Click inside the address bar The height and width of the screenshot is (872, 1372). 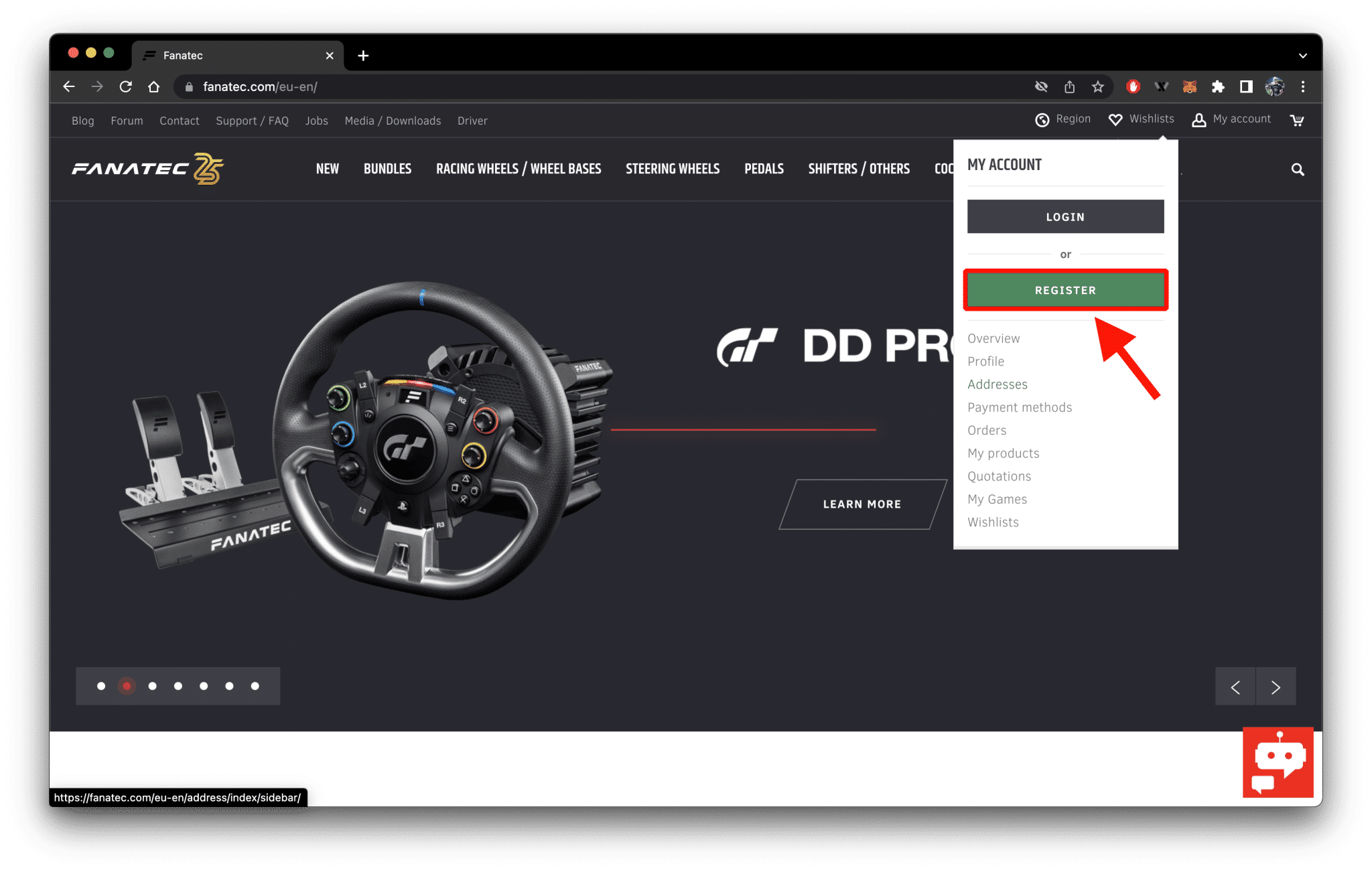pos(402,86)
